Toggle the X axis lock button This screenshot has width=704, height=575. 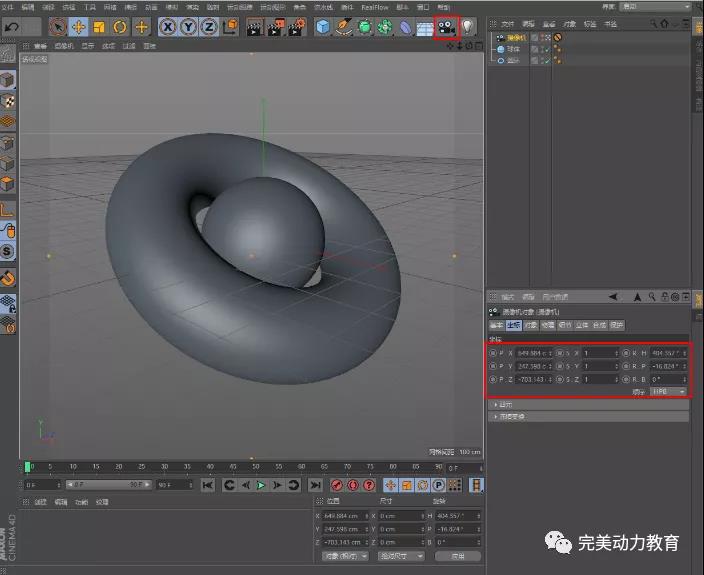pyautogui.click(x=167, y=27)
